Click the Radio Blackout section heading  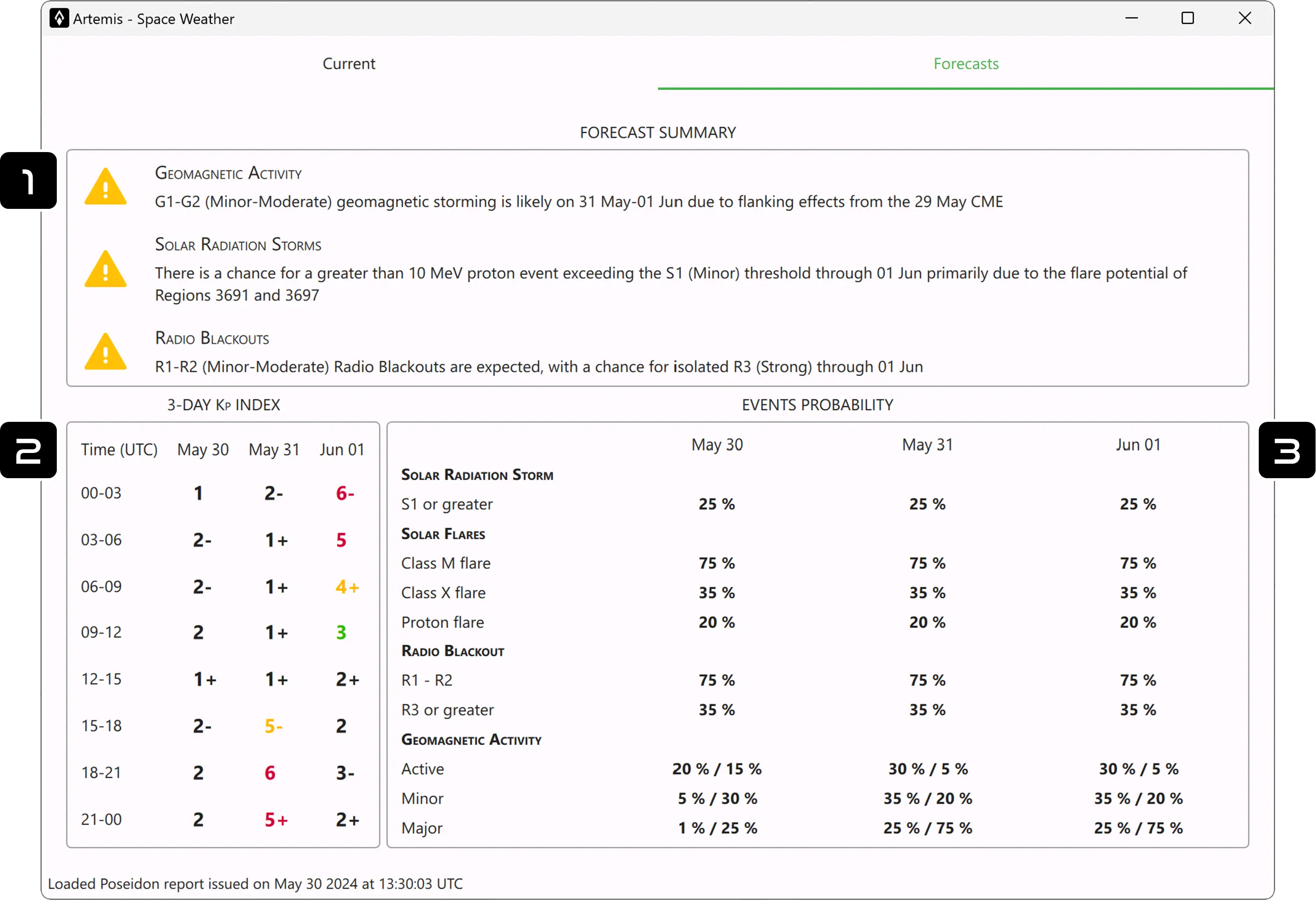point(453,651)
